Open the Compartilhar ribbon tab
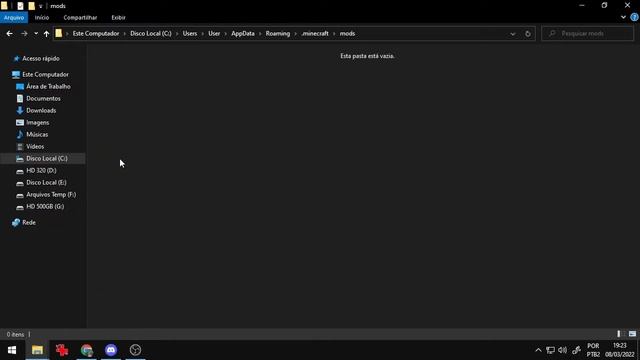The width and height of the screenshot is (640, 360). (x=80, y=18)
